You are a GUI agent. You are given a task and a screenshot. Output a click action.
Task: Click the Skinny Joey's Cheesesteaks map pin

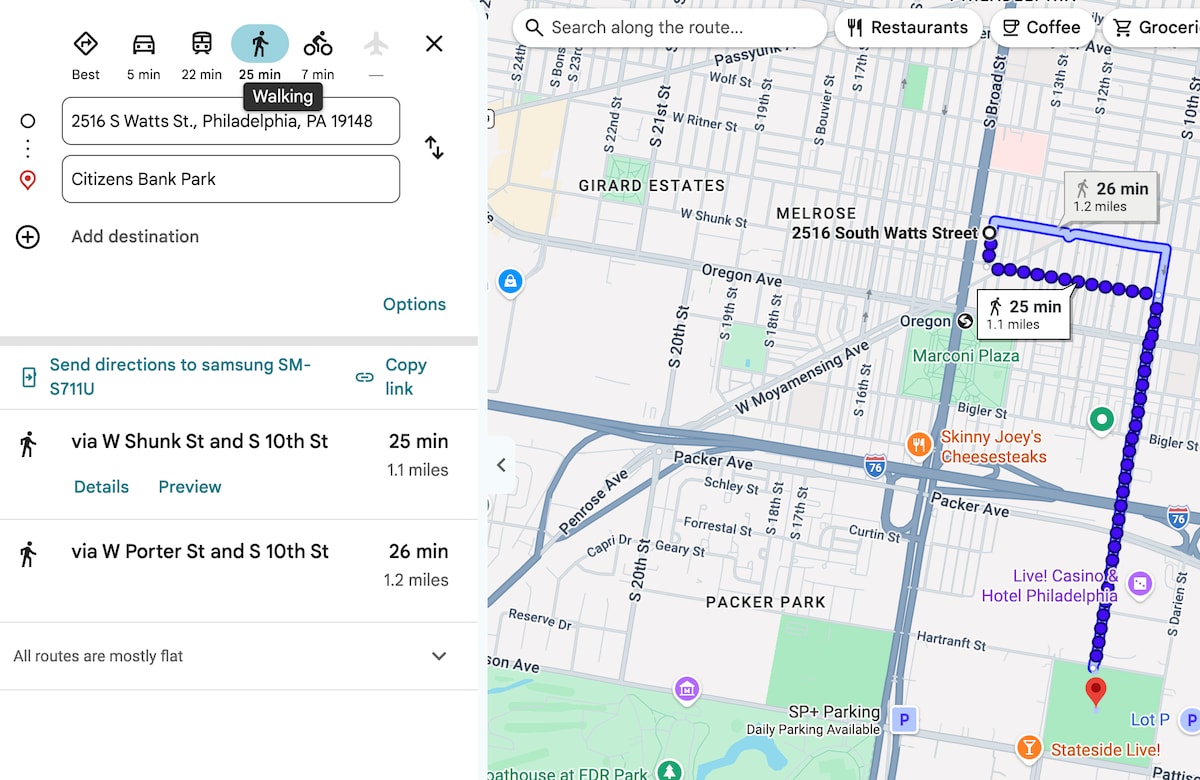coord(918,444)
